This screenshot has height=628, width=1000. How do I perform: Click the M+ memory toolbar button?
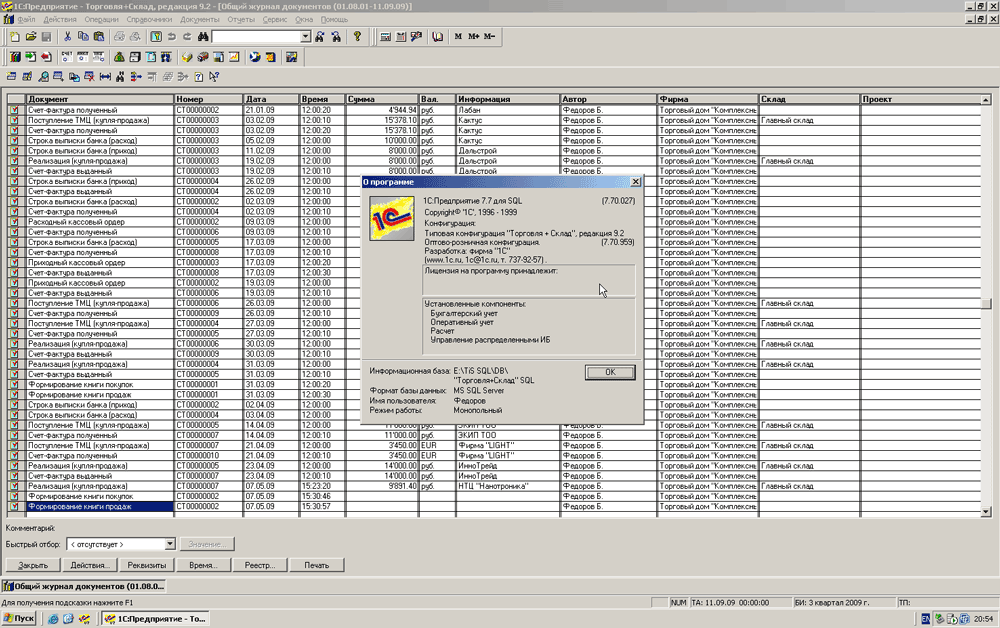[x=473, y=37]
